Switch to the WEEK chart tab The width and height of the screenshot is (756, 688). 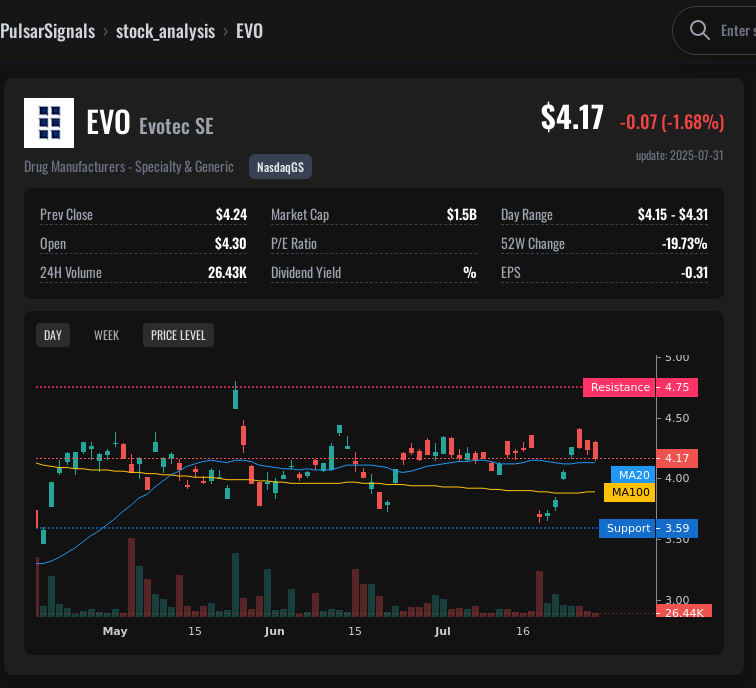pos(106,335)
